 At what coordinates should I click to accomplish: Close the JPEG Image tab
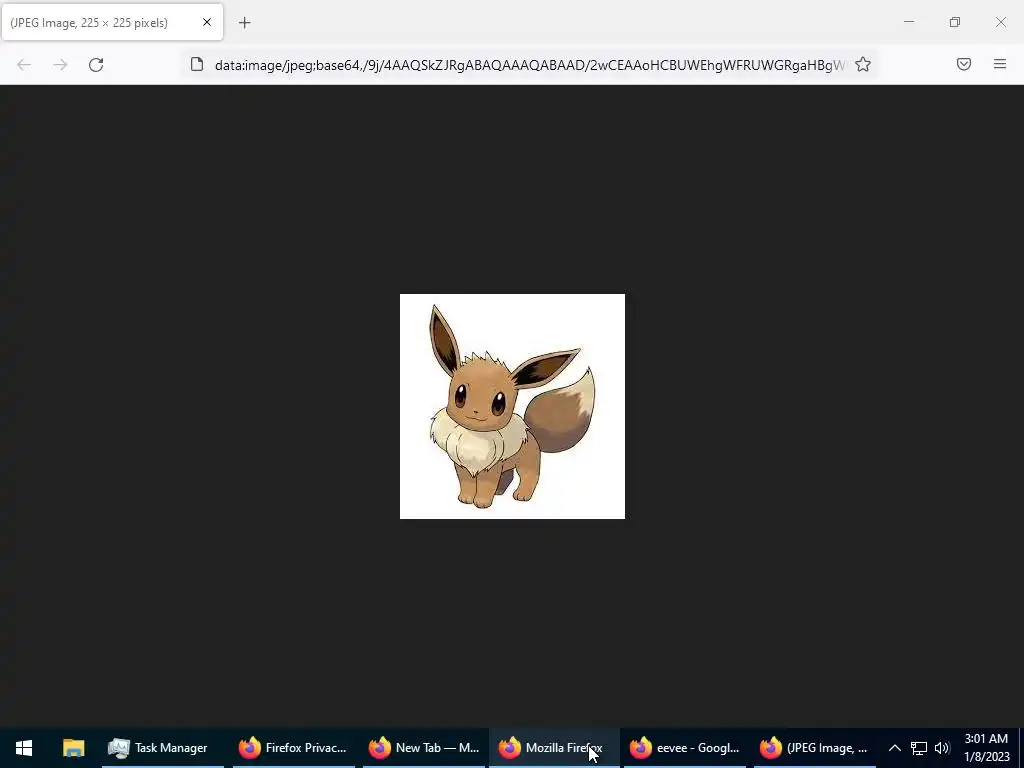[x=206, y=22]
